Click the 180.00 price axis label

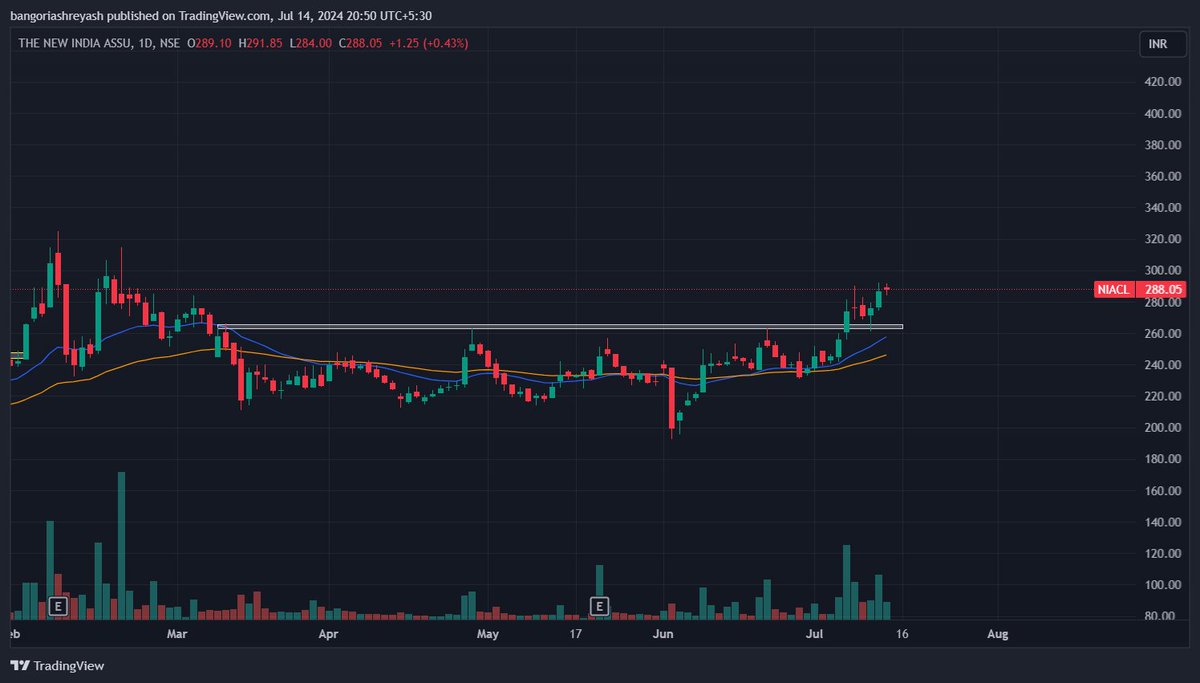point(1164,459)
